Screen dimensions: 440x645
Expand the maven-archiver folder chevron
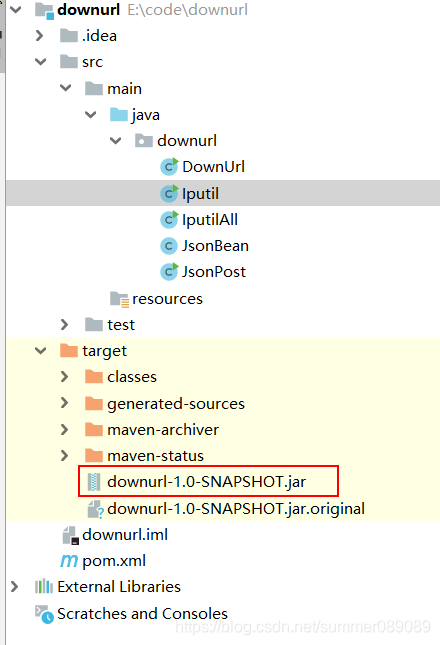64,429
